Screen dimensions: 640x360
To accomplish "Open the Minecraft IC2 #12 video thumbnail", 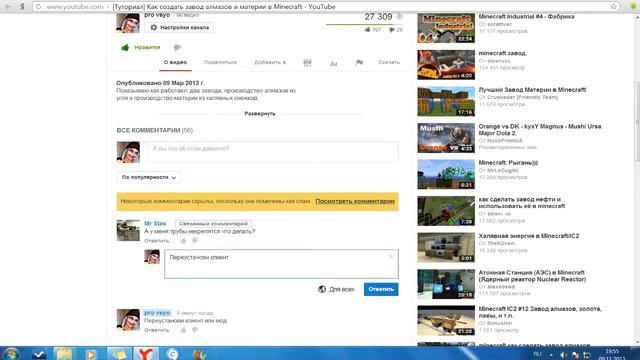I will (446, 320).
